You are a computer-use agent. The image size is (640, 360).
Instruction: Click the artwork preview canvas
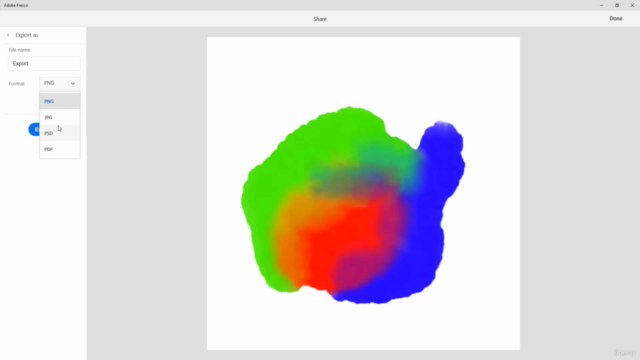coord(363,193)
